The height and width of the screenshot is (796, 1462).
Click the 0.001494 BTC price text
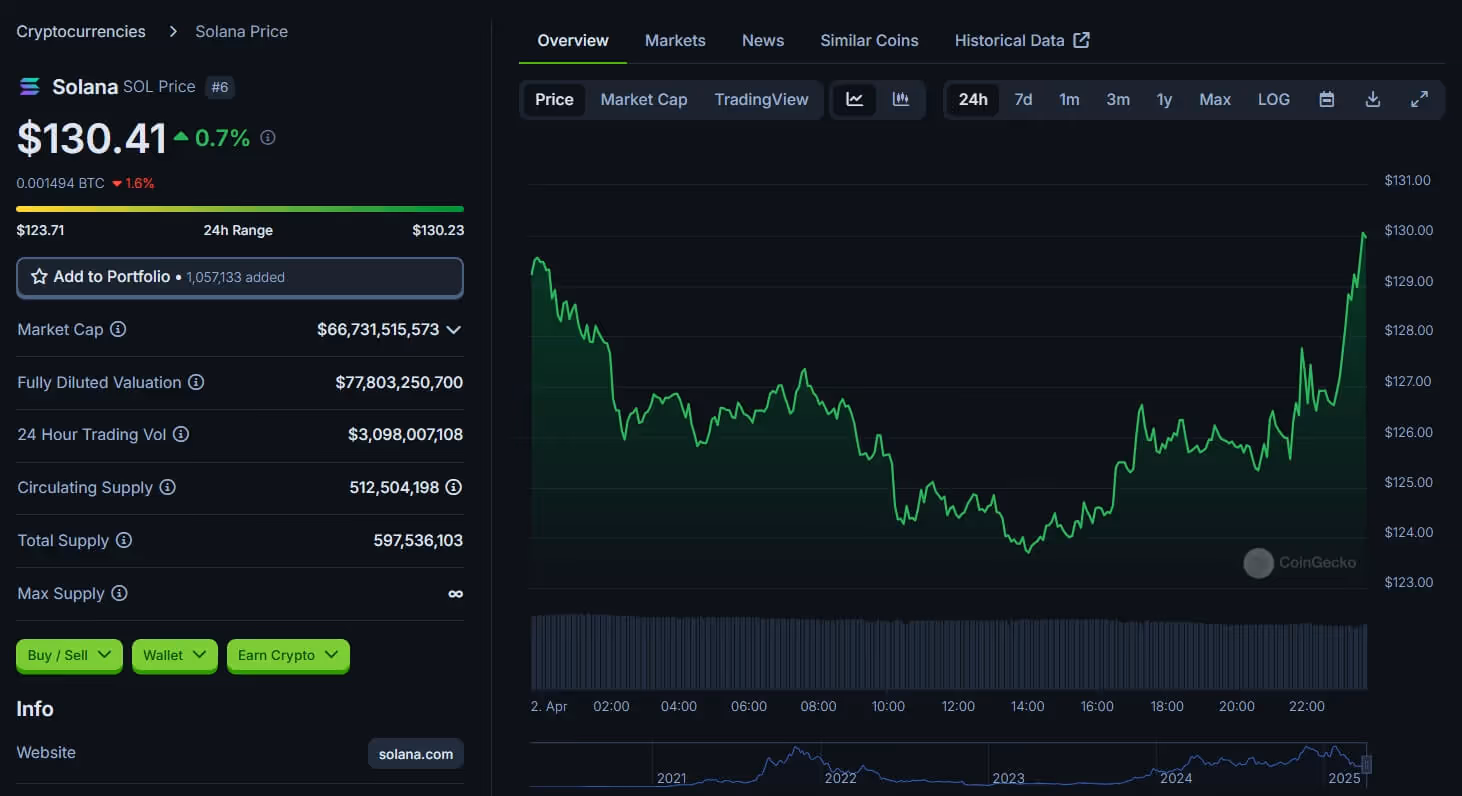(x=60, y=183)
